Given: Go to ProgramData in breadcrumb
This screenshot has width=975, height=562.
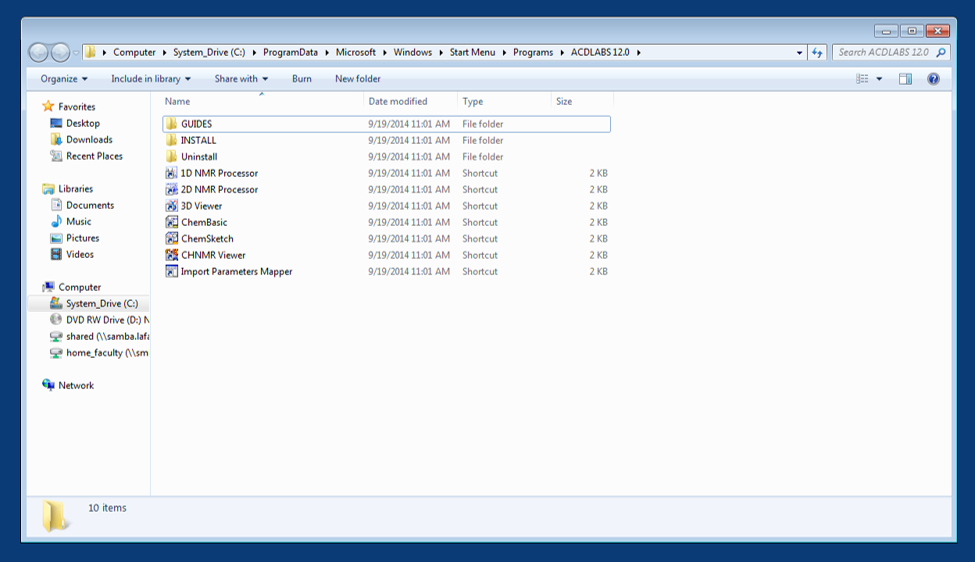Looking at the screenshot, I should (x=290, y=52).
